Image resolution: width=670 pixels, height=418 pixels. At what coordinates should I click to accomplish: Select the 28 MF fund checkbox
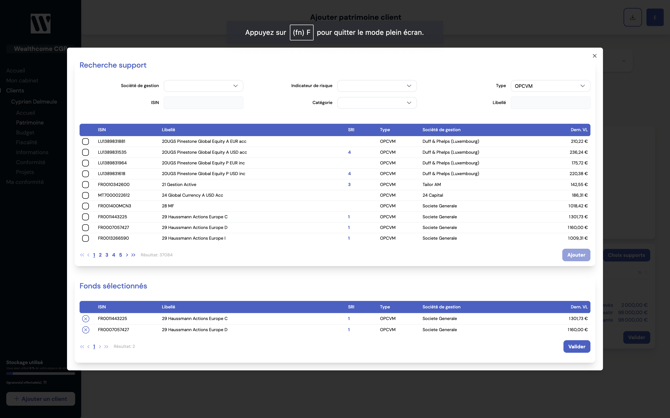click(x=86, y=206)
